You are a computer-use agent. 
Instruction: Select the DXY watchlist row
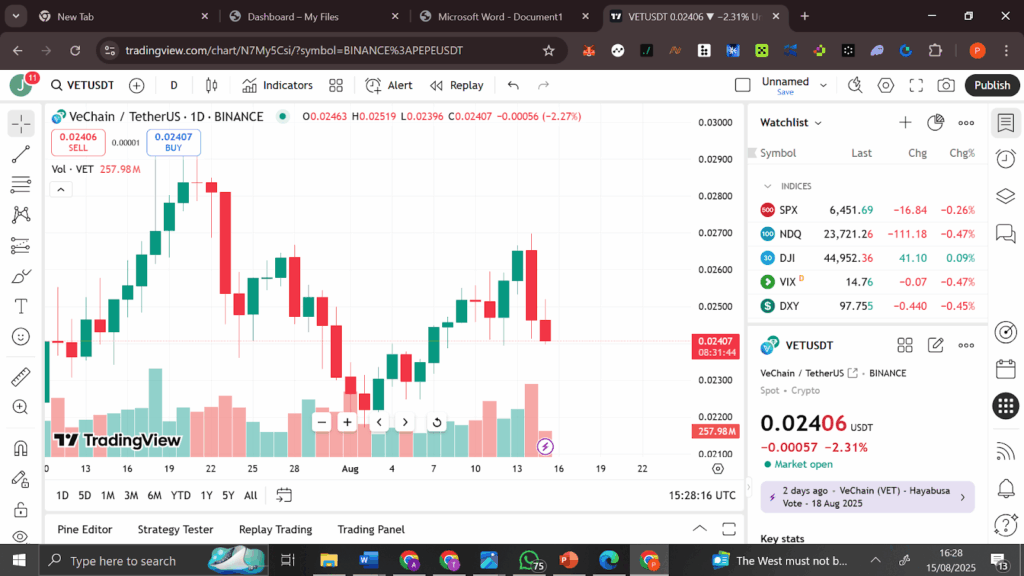(x=867, y=306)
